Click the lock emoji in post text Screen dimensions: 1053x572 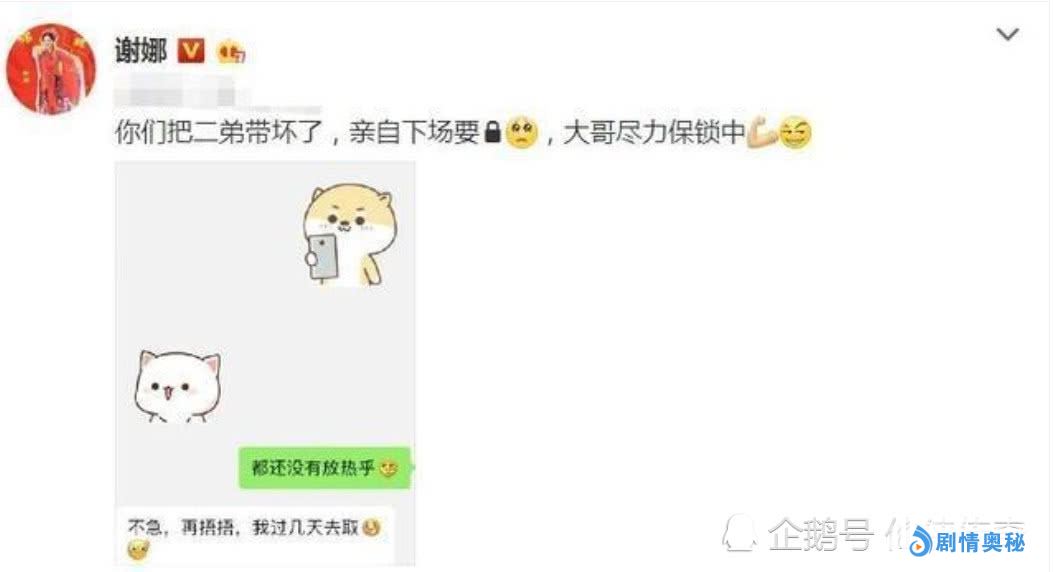492,132
